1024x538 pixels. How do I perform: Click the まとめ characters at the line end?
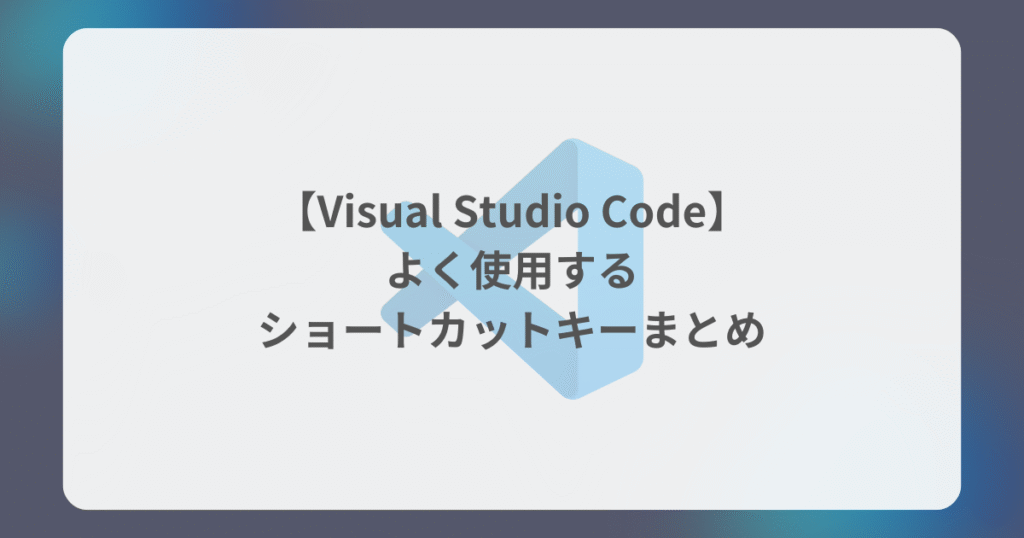pos(704,330)
